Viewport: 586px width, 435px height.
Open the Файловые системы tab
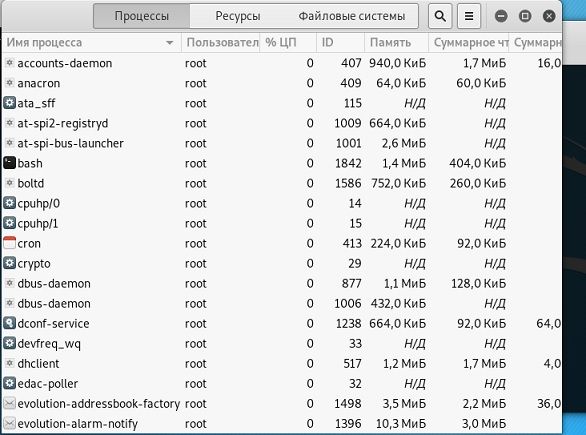click(352, 16)
